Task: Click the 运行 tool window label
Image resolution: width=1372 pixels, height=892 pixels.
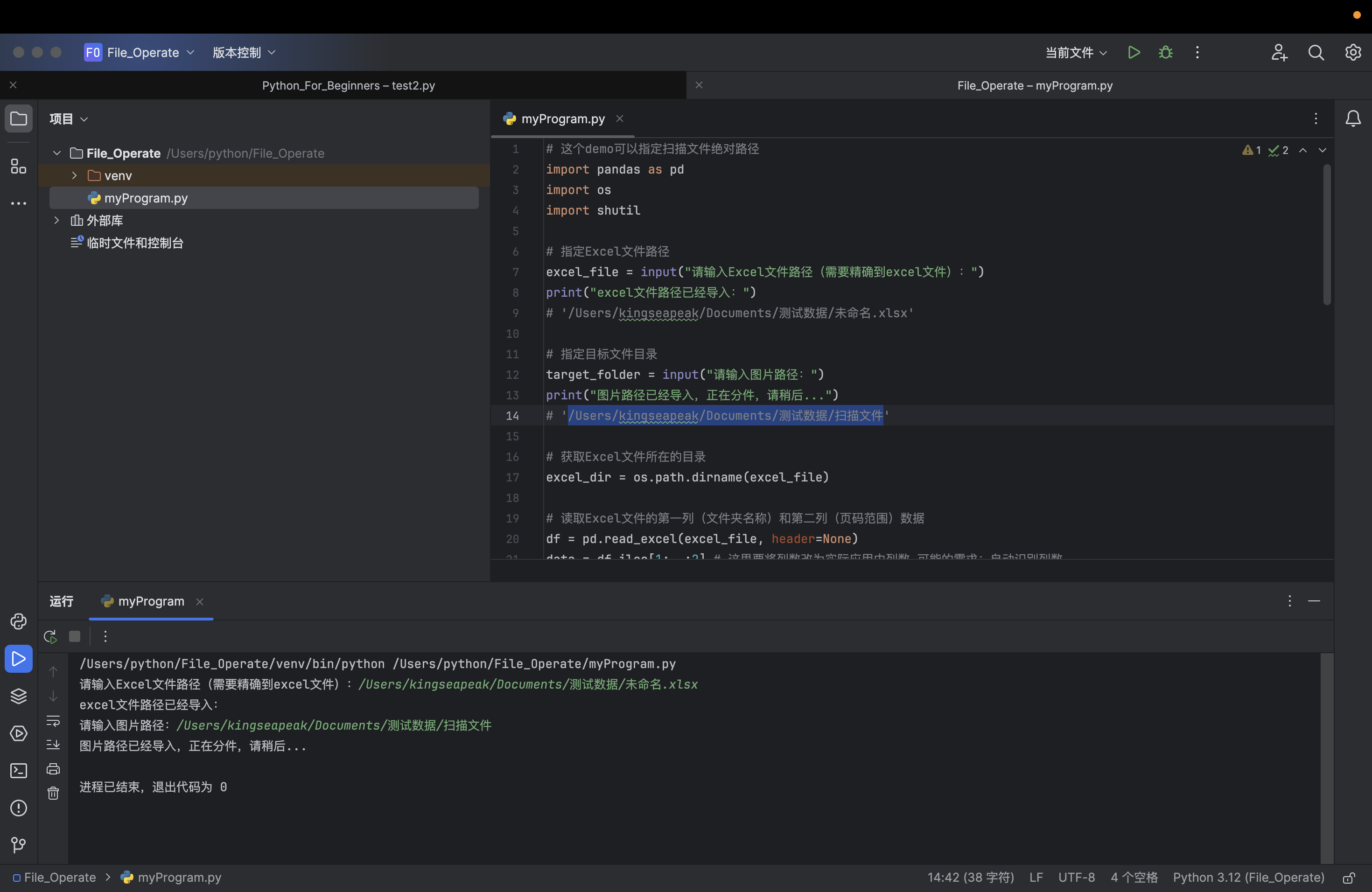Action: click(x=61, y=601)
